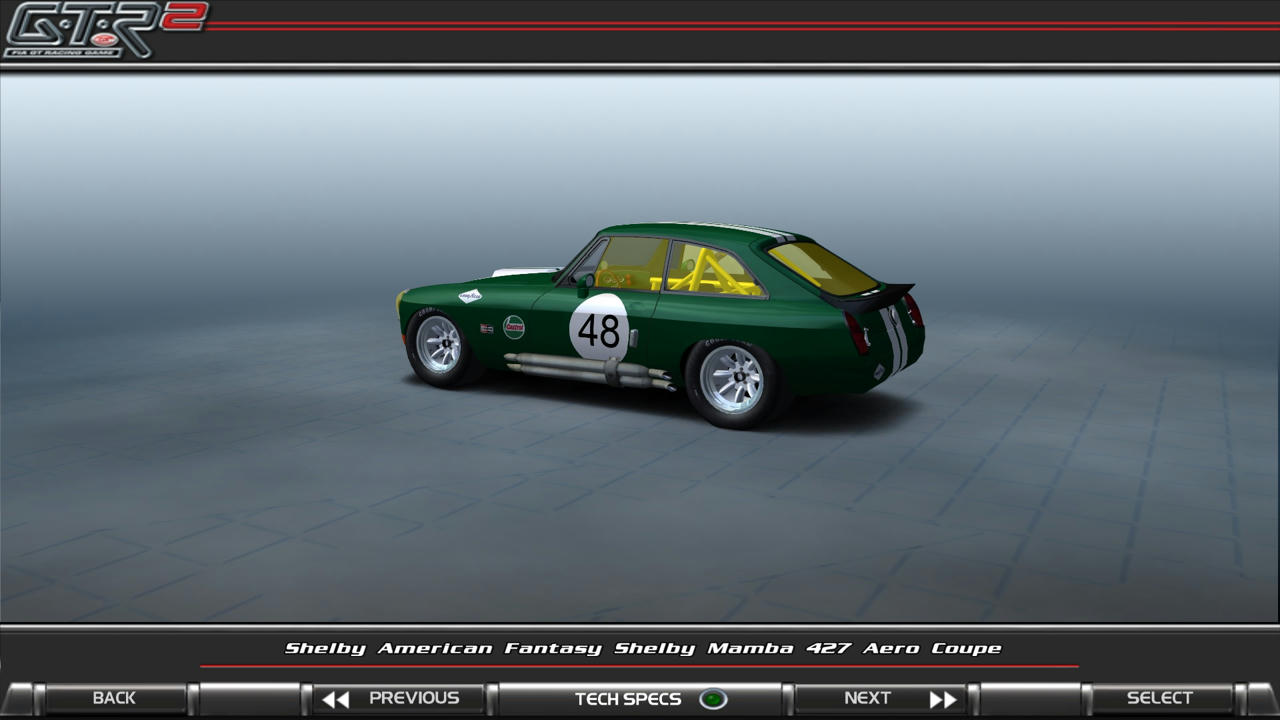Viewport: 1280px width, 720px height.
Task: Click the green Tech Specs indicator light
Action: [x=712, y=699]
